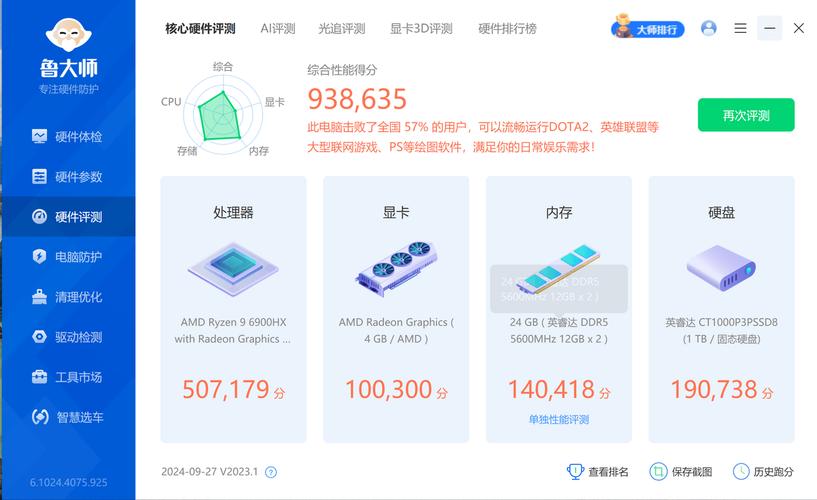Click version number 6.1024.4075.925

point(68,482)
